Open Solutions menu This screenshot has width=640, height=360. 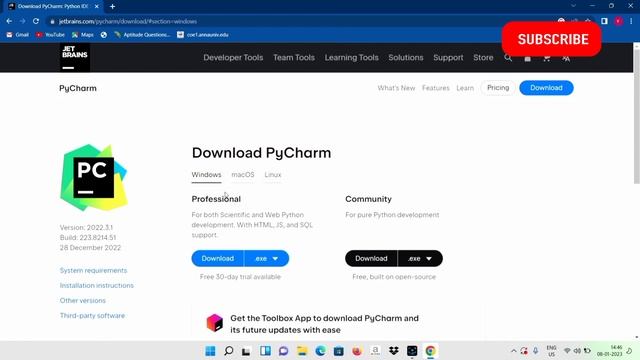pyautogui.click(x=406, y=58)
